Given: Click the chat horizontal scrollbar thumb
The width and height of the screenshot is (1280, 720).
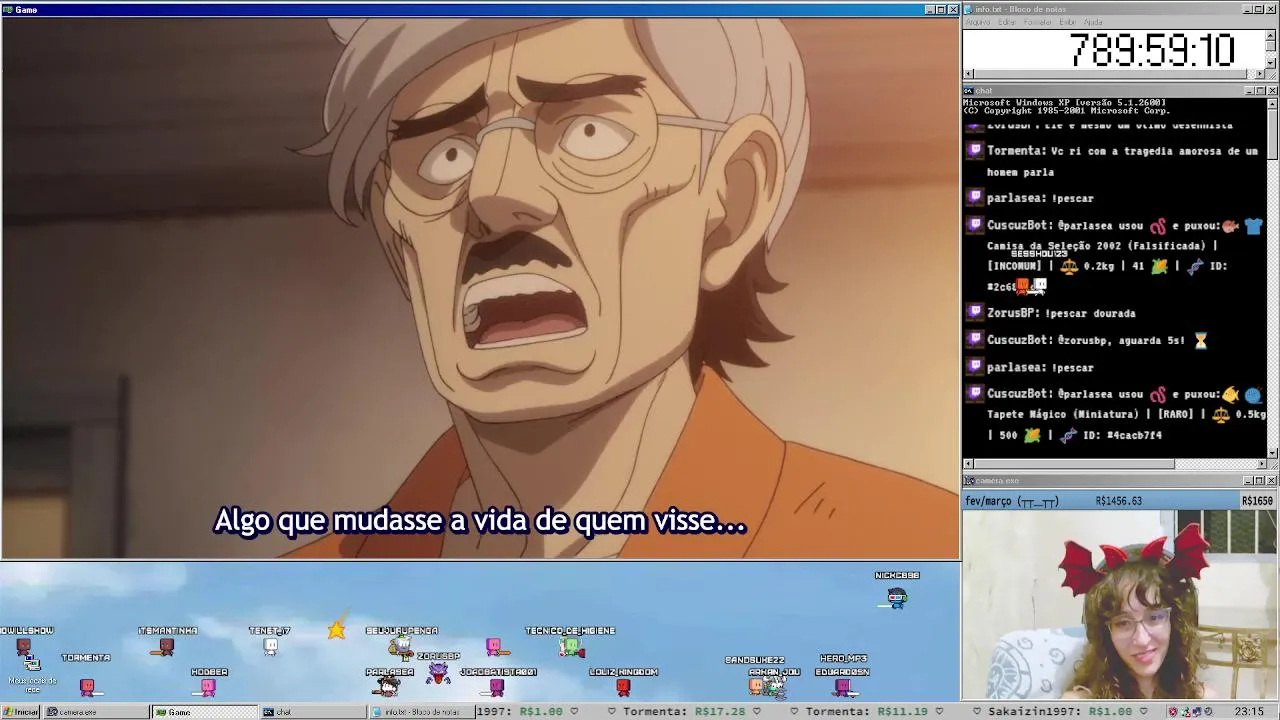Looking at the screenshot, I should (1074, 464).
